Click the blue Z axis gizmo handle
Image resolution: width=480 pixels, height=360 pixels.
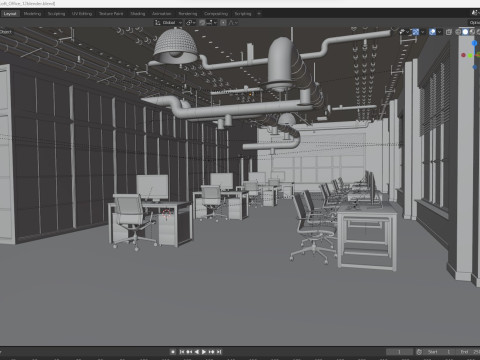click(474, 43)
